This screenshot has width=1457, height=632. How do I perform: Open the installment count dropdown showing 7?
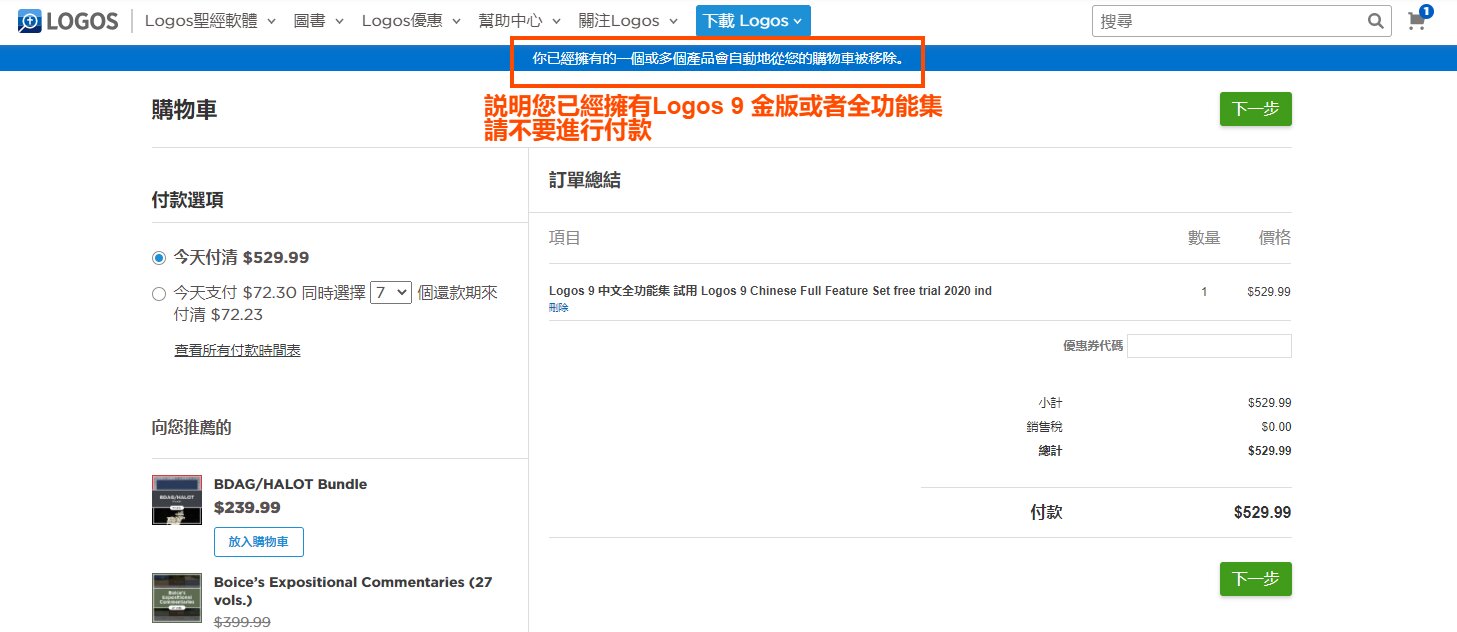tap(391, 293)
